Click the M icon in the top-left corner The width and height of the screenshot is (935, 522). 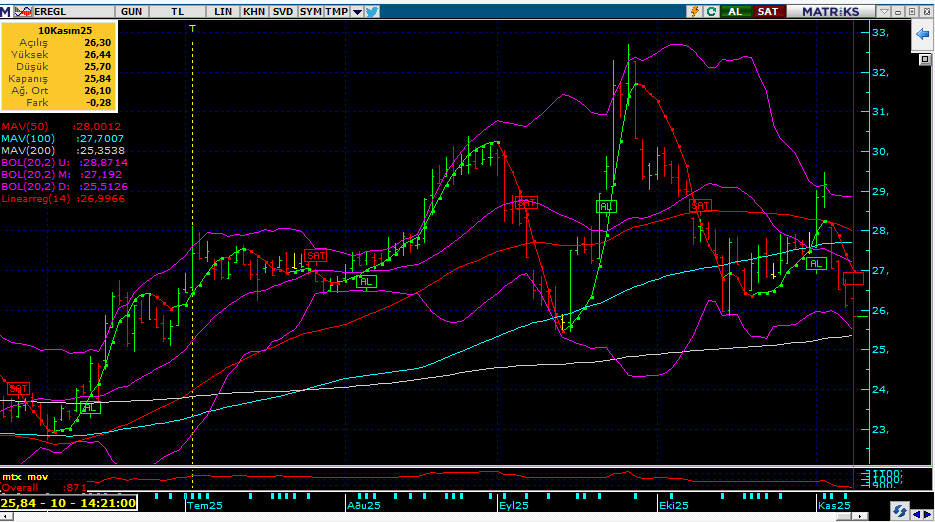pos(7,11)
